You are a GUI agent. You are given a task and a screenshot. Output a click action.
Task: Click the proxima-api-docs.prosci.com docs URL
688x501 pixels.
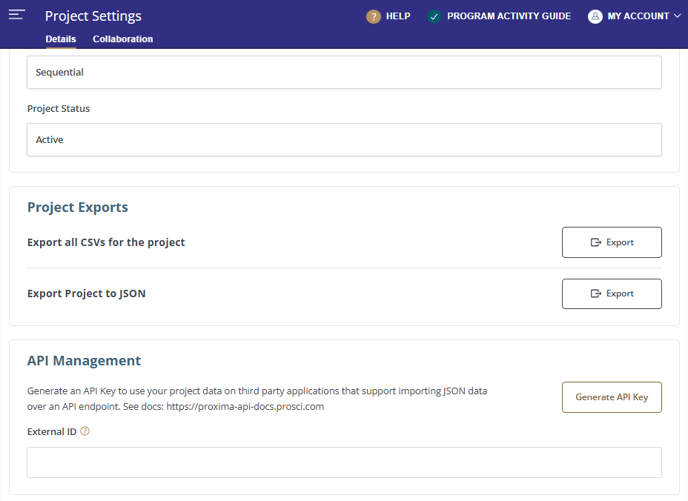(245, 407)
